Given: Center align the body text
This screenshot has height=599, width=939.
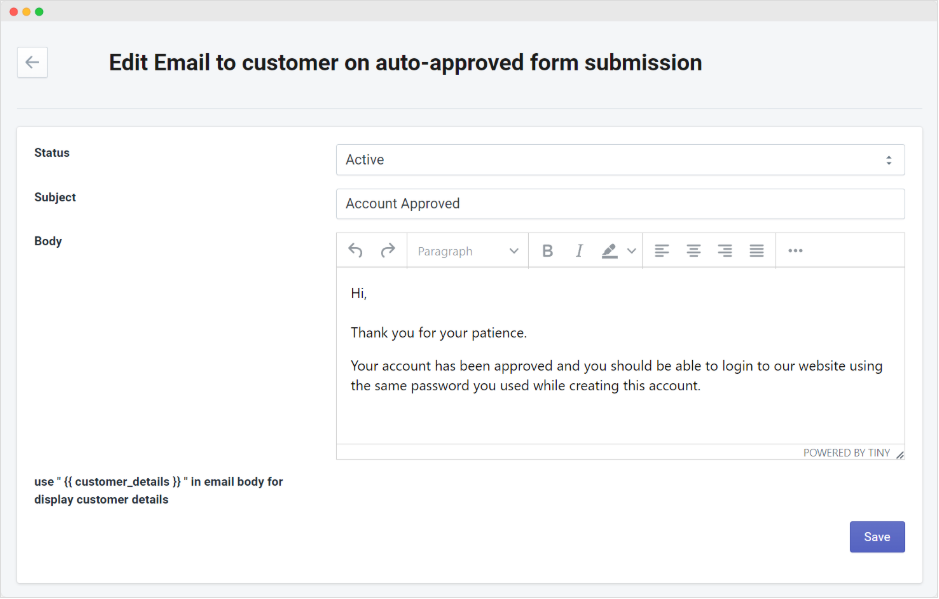Looking at the screenshot, I should click(x=693, y=251).
